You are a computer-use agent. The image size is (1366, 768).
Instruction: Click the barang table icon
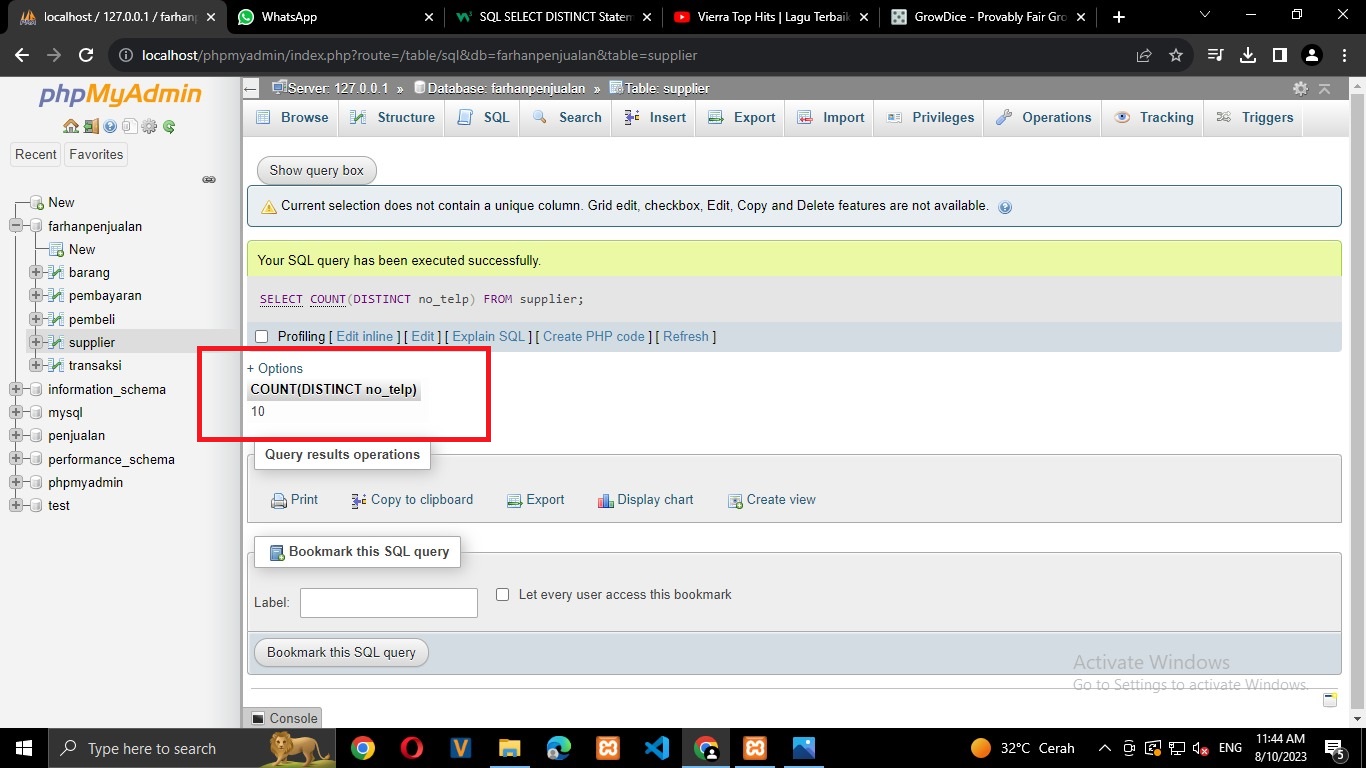57,272
